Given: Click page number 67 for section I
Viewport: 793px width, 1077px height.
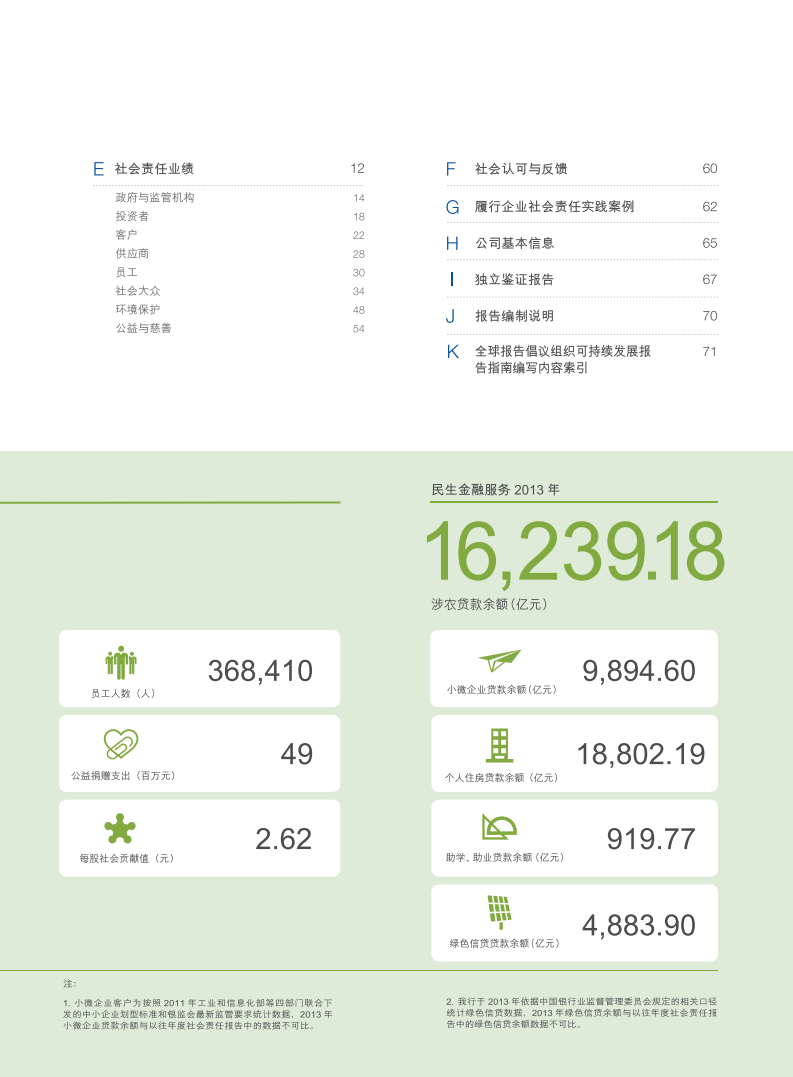Looking at the screenshot, I should [710, 280].
